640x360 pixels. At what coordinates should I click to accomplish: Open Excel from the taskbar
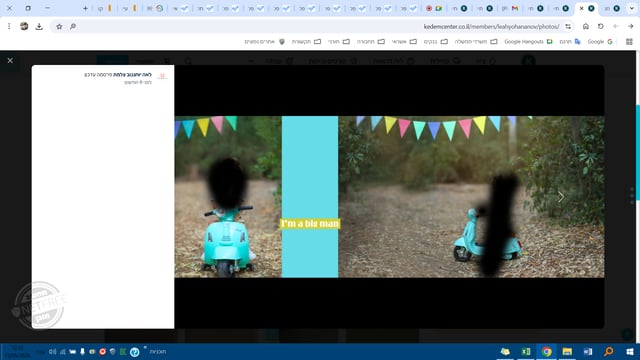(526, 351)
